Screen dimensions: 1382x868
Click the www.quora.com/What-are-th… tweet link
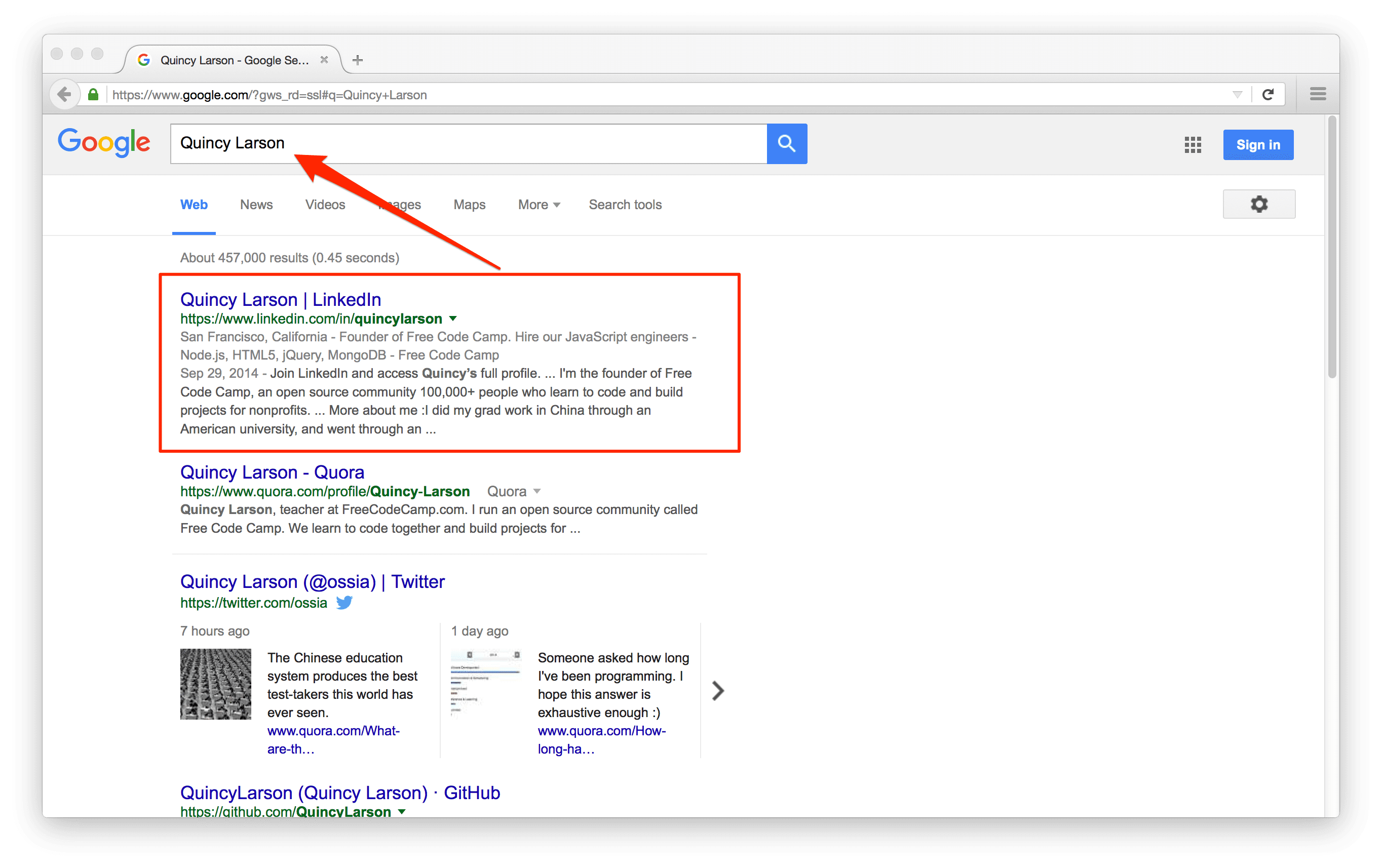point(333,739)
